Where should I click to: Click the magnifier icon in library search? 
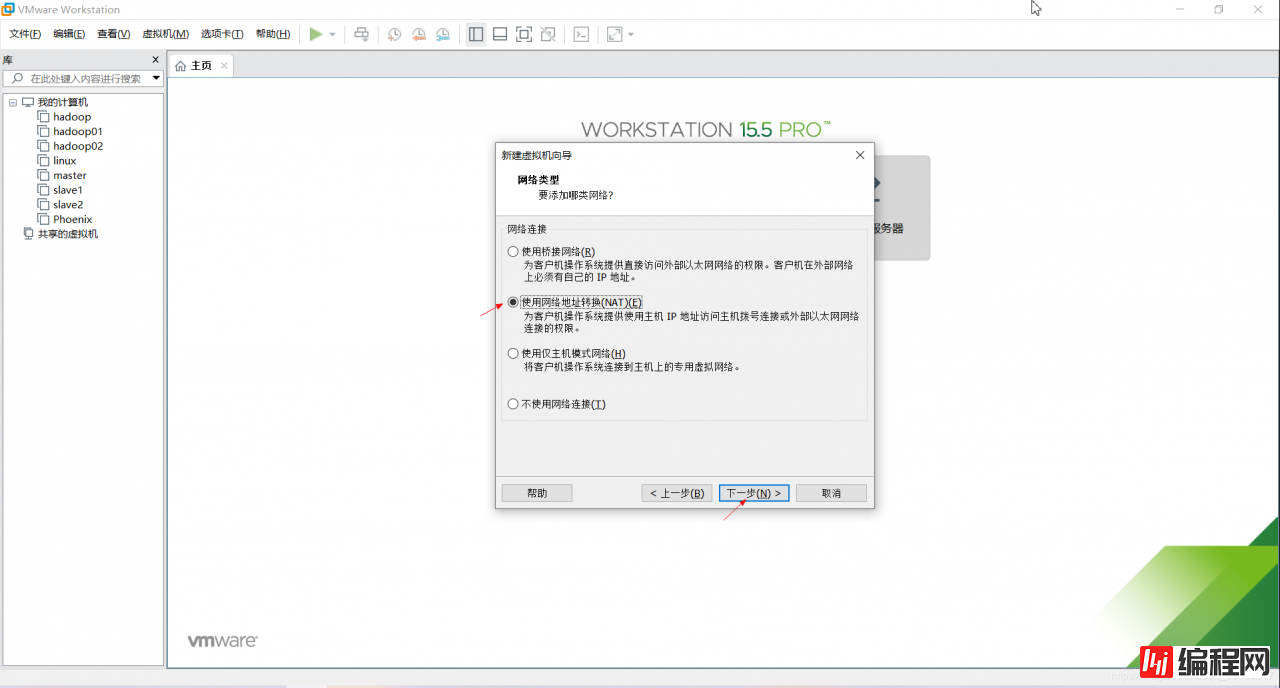(x=17, y=78)
